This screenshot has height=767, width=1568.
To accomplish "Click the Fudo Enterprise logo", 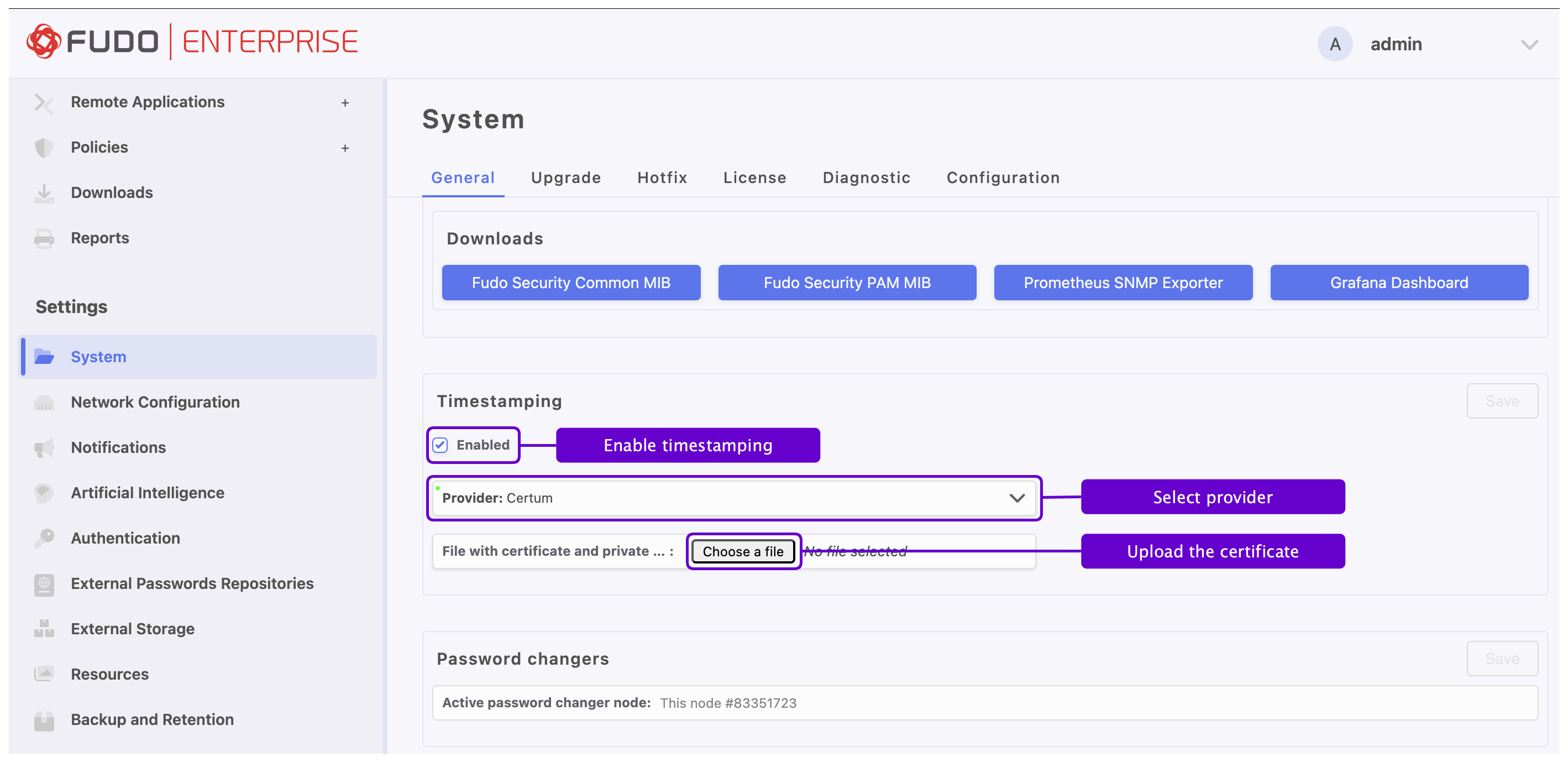I will pos(192,41).
